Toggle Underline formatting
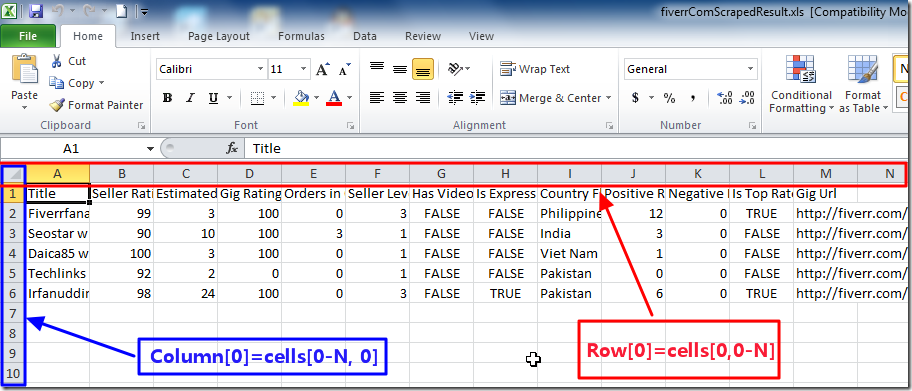The image size is (912, 391). 213,98
